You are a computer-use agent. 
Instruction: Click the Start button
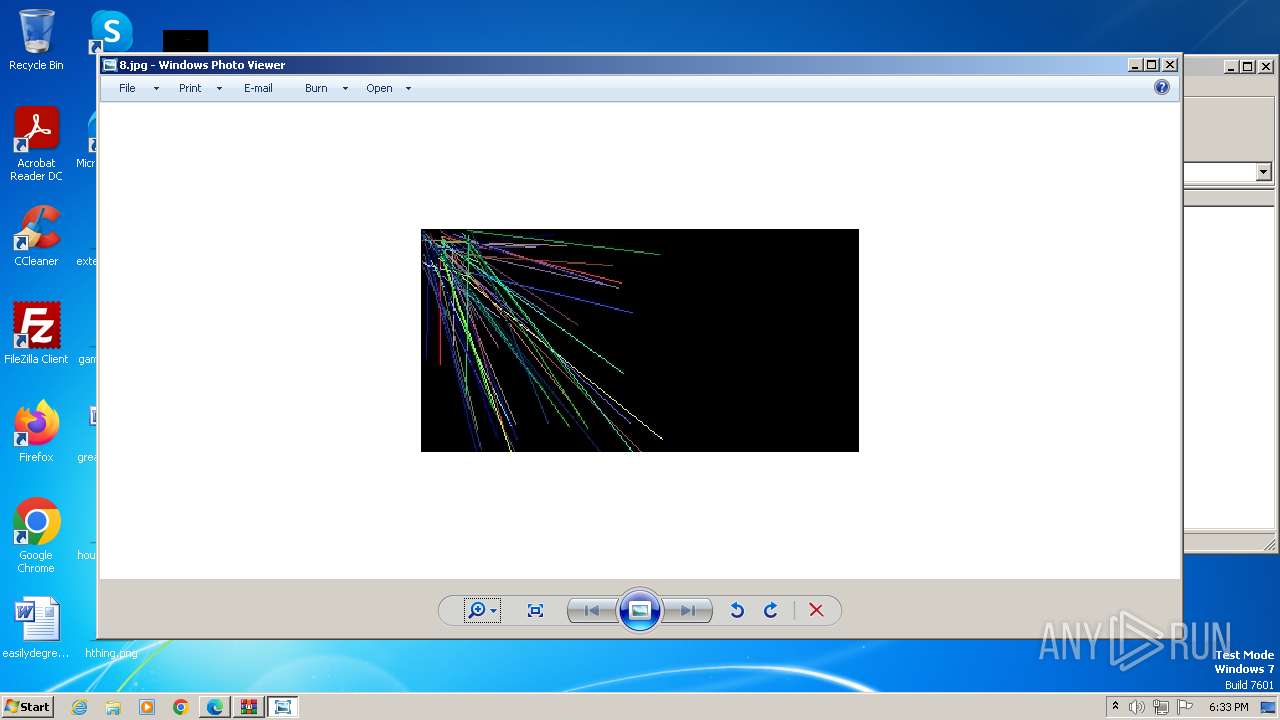click(27, 706)
